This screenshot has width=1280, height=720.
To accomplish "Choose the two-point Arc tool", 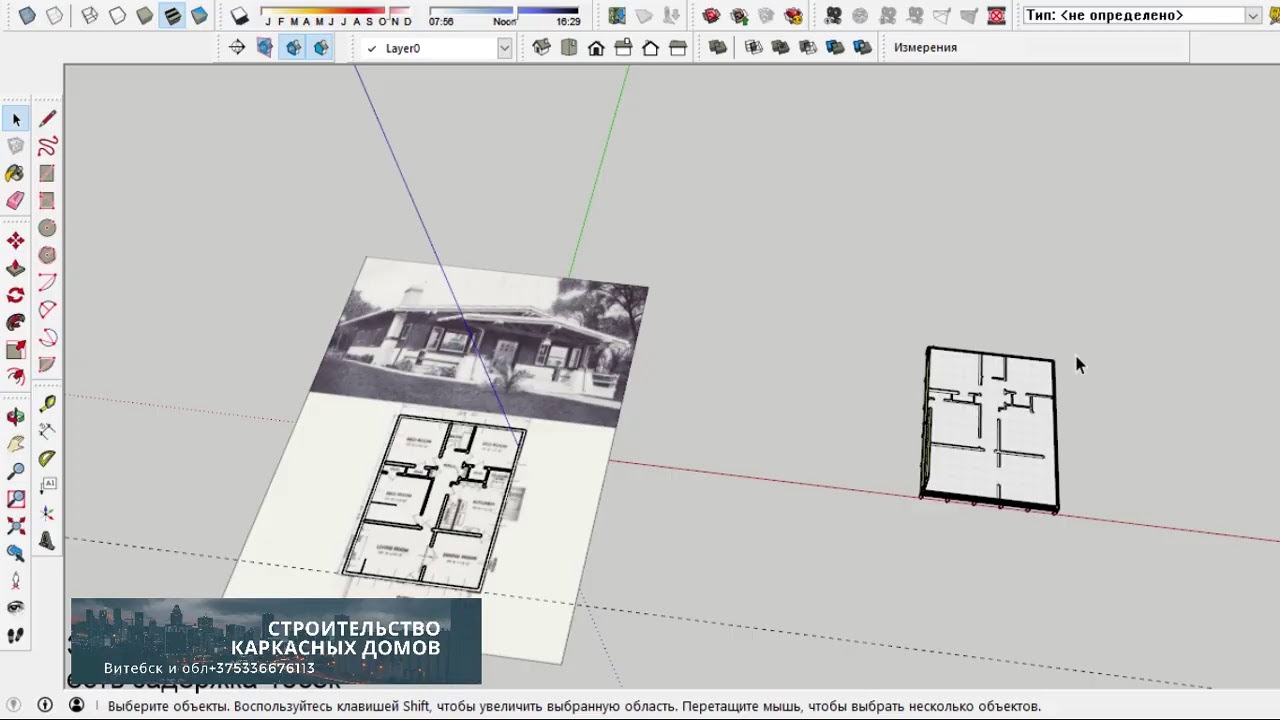I will coord(47,310).
